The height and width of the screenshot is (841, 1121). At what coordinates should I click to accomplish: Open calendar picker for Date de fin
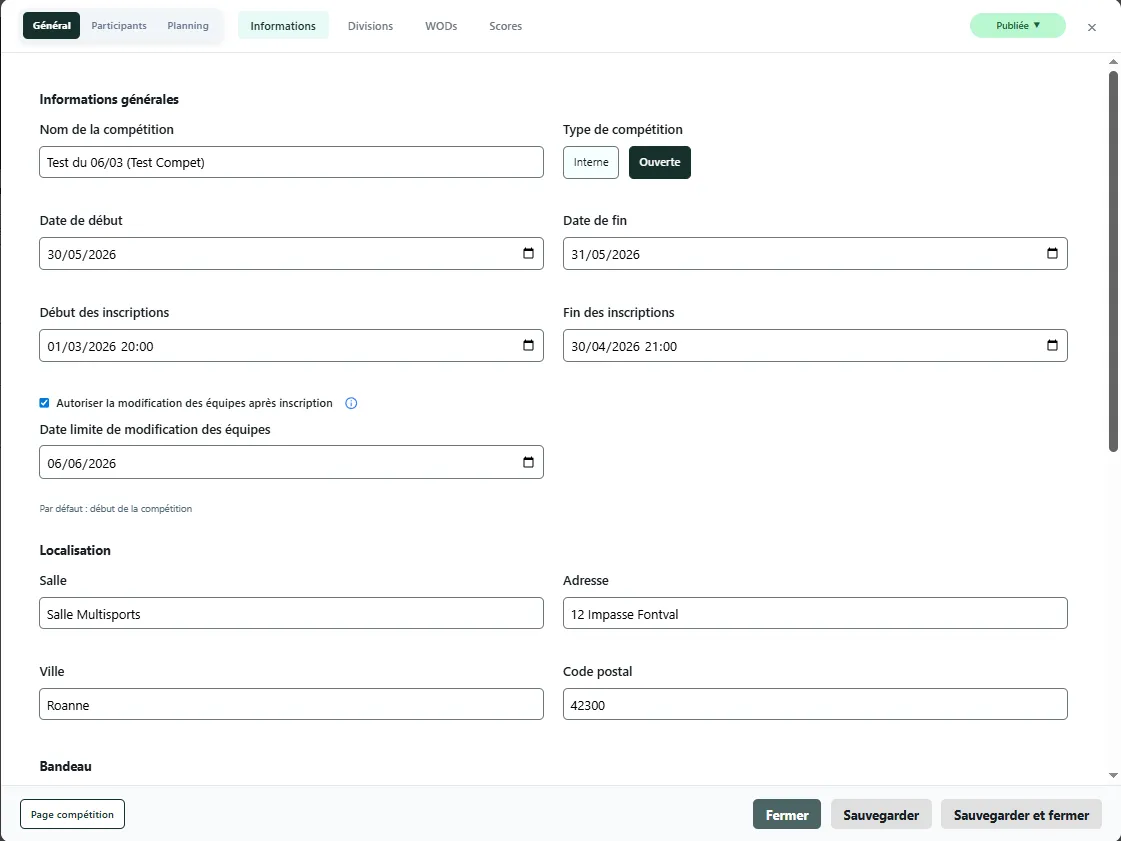pos(1052,254)
